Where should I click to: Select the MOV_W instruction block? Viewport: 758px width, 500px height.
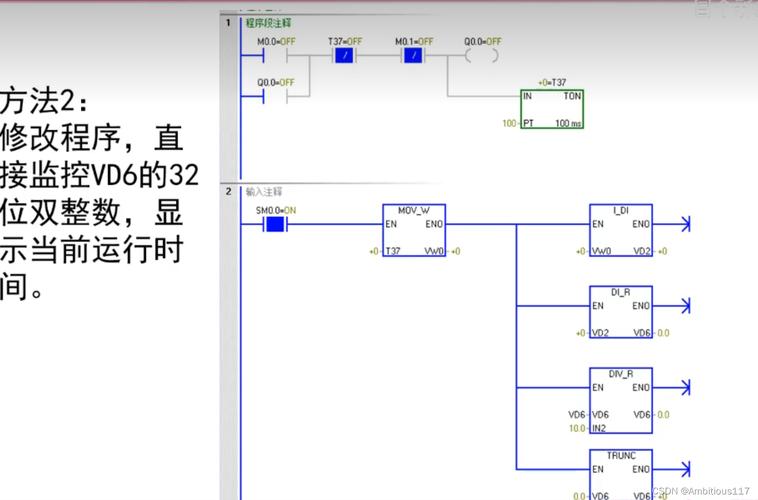pos(414,230)
